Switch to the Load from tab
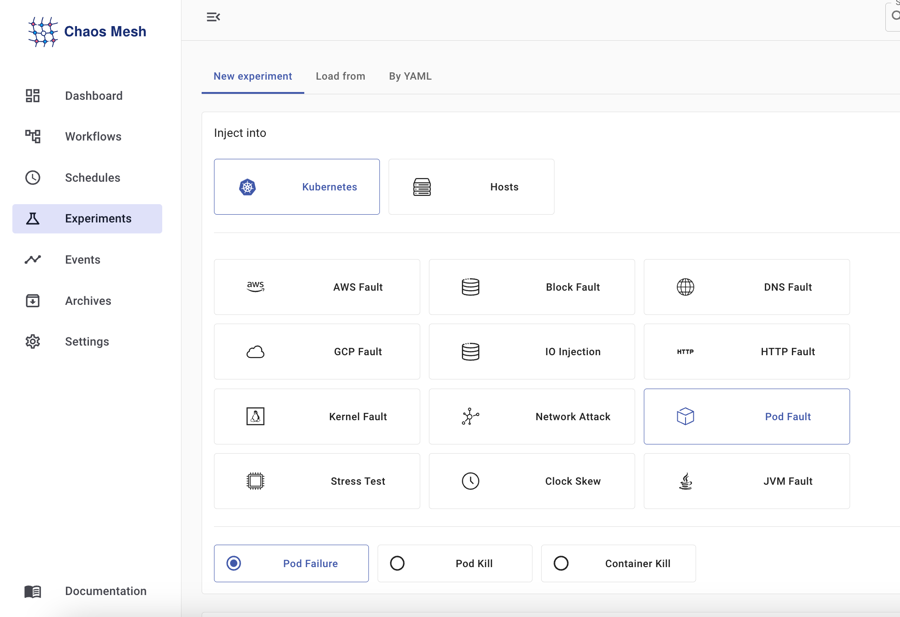Viewport: 900px width, 617px height. (340, 76)
